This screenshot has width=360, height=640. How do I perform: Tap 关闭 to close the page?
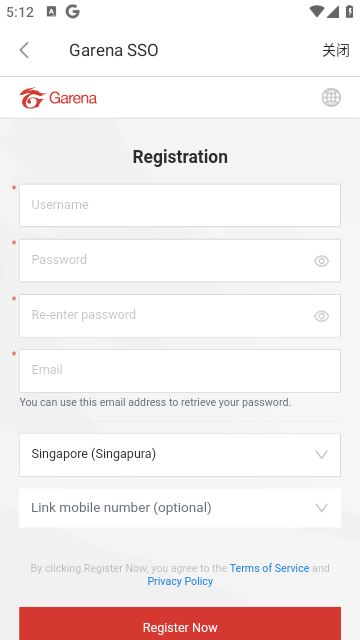pyautogui.click(x=336, y=51)
